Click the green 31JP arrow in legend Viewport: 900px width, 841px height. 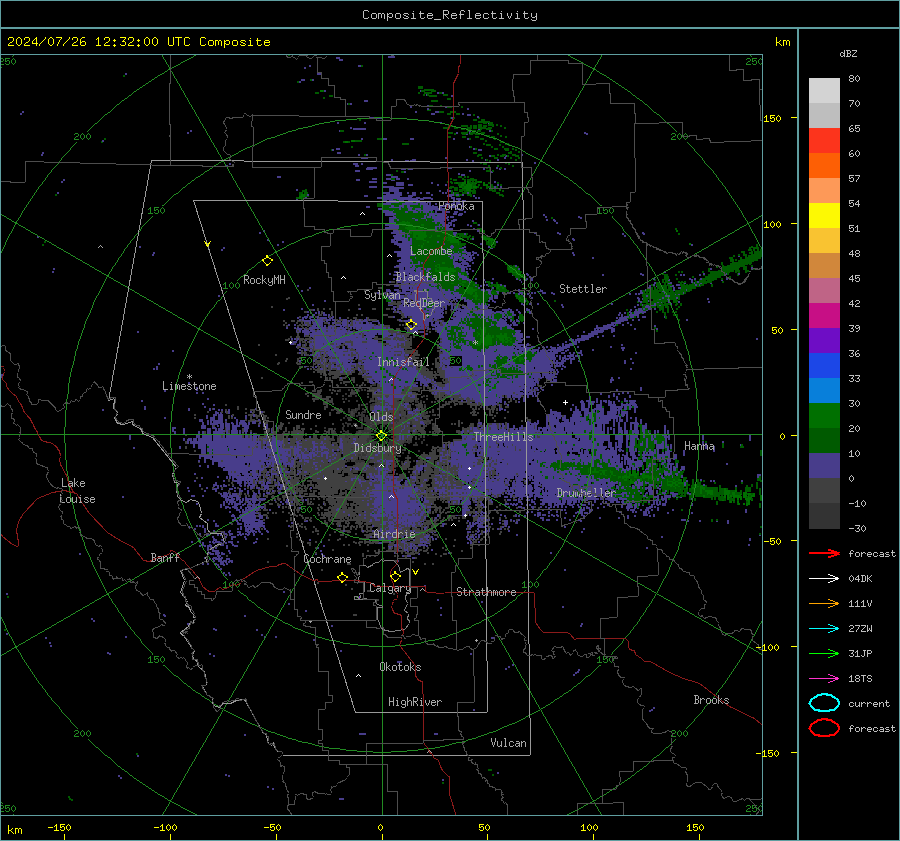click(824, 653)
